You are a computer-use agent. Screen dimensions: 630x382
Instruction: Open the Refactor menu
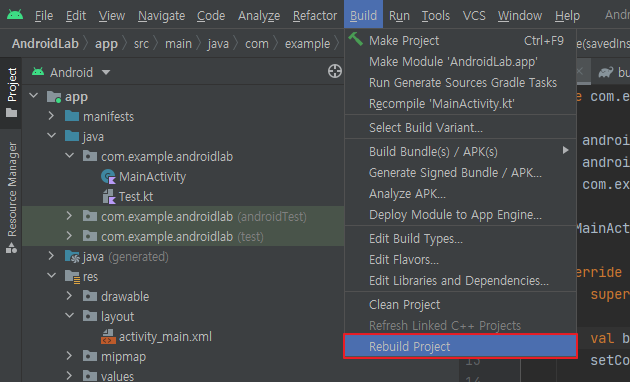pyautogui.click(x=315, y=16)
